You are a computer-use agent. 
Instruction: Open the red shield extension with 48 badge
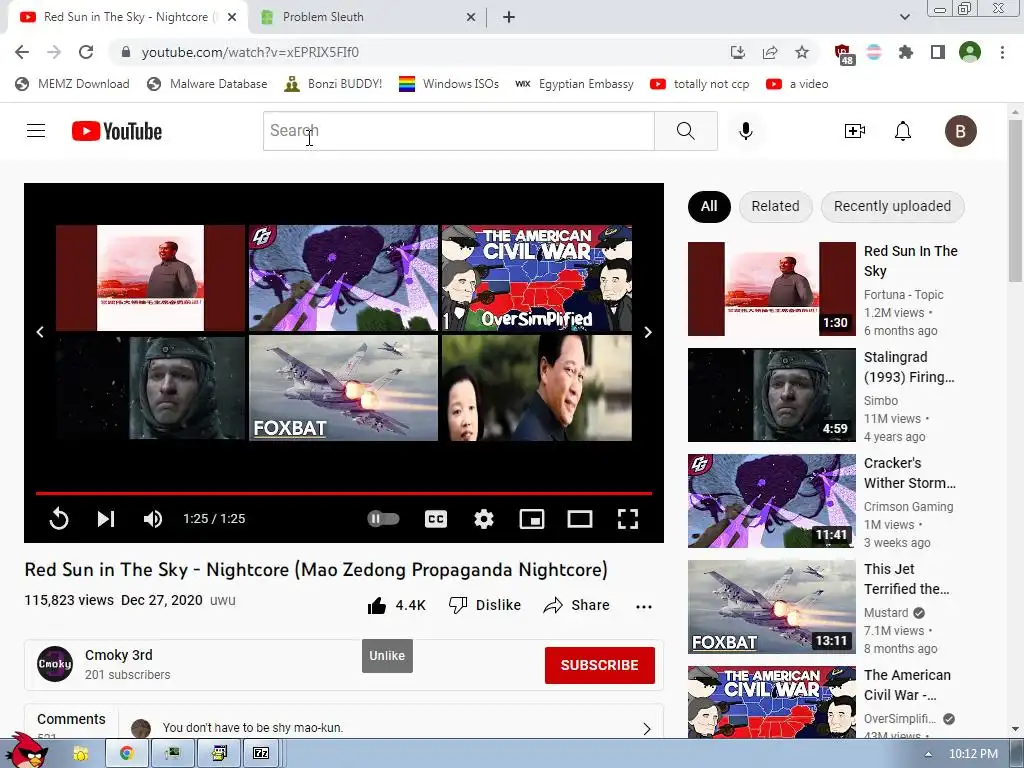tap(843, 54)
